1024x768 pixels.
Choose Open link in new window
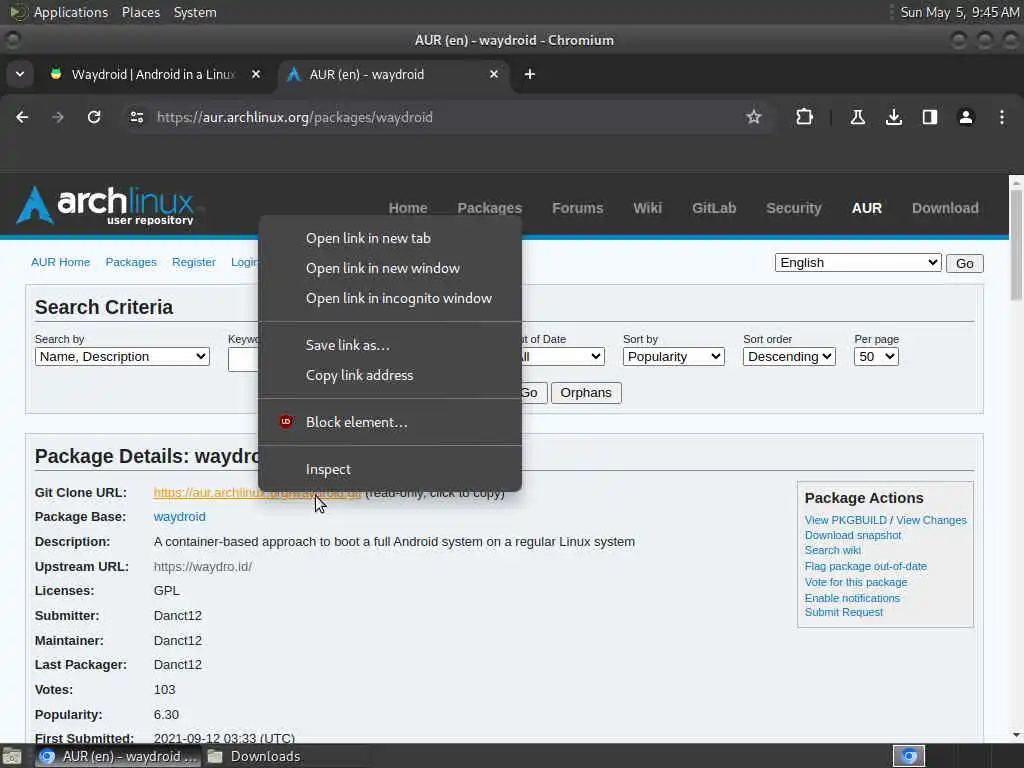390,268
